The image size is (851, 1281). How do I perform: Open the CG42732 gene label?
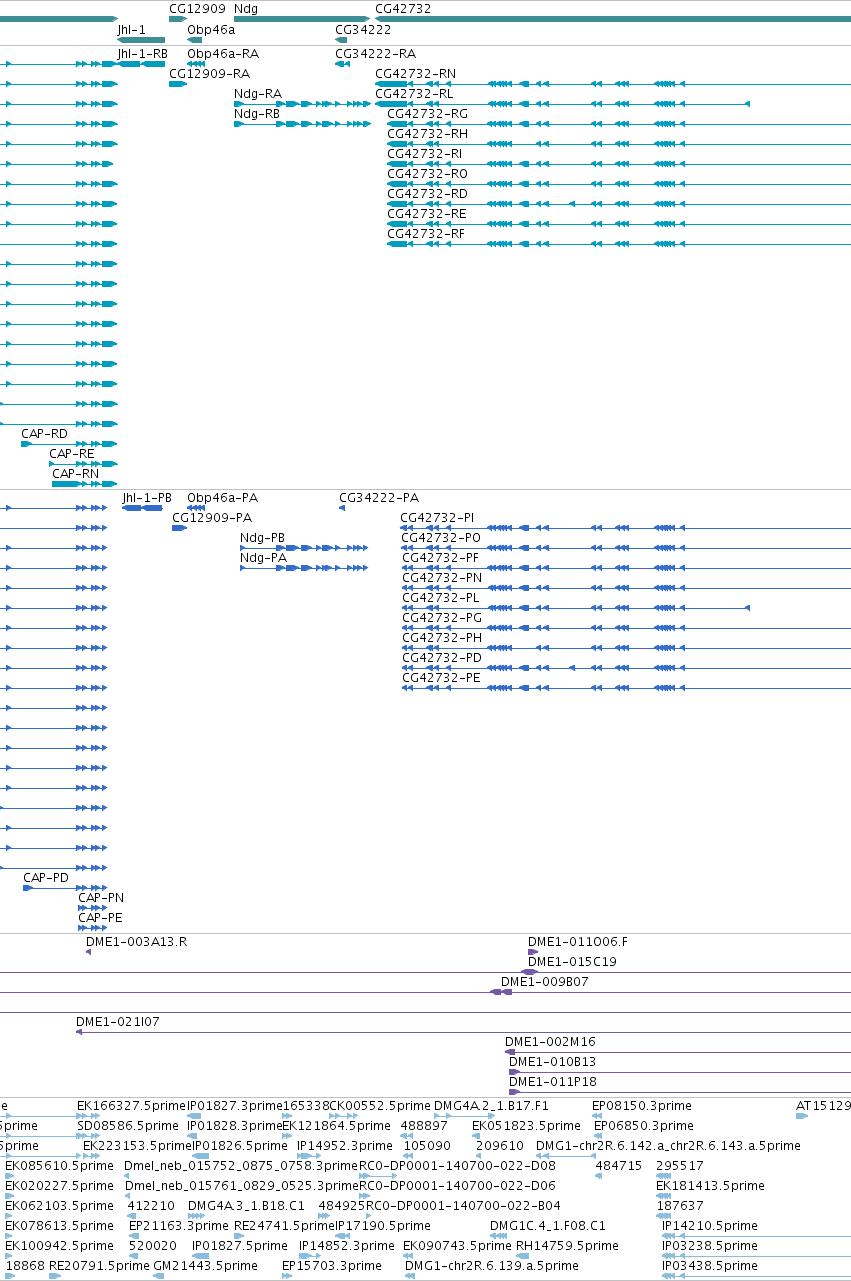tap(403, 9)
